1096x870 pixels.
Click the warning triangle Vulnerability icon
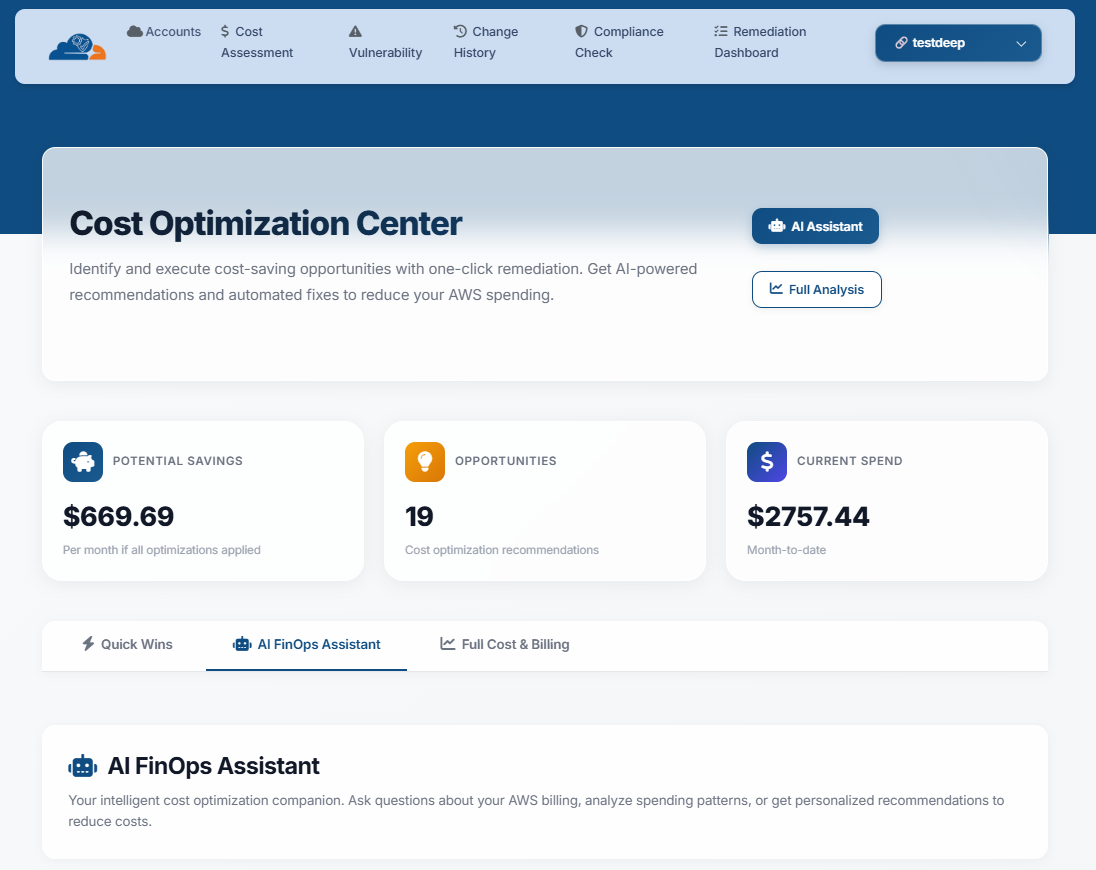click(355, 31)
